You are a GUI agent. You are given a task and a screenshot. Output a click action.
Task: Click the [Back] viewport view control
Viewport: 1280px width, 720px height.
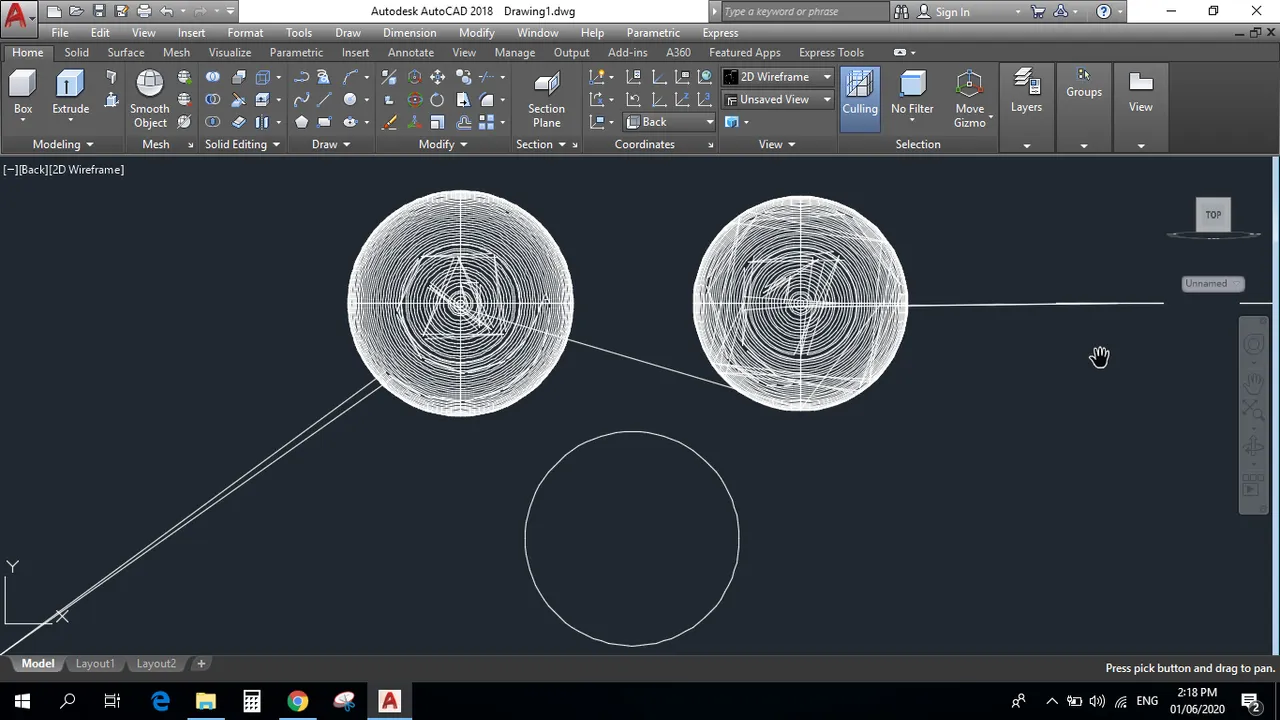tap(32, 170)
